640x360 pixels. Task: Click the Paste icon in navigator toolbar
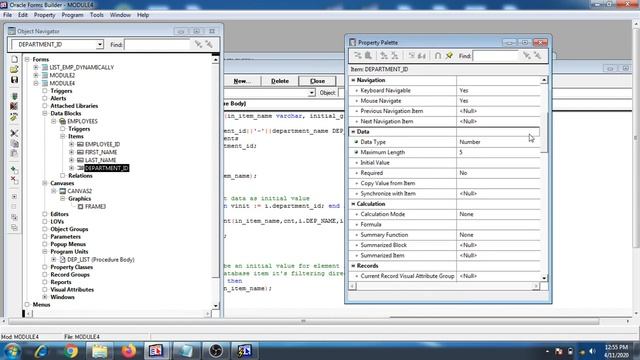tap(14, 153)
